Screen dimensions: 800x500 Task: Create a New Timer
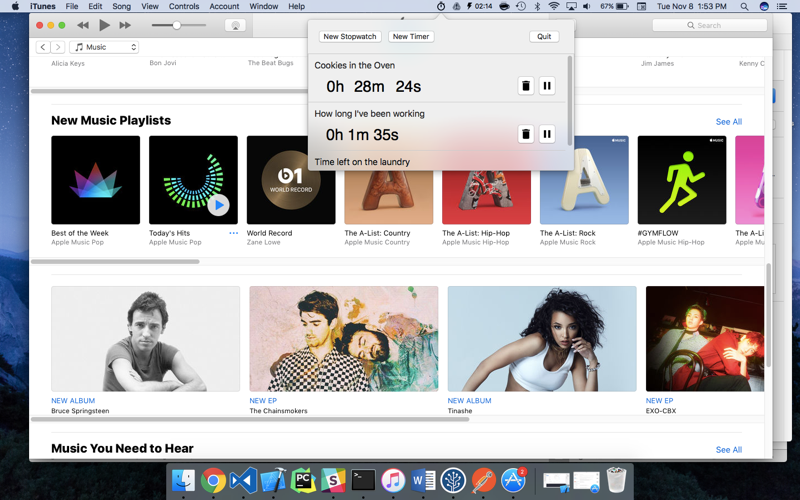pyautogui.click(x=411, y=37)
